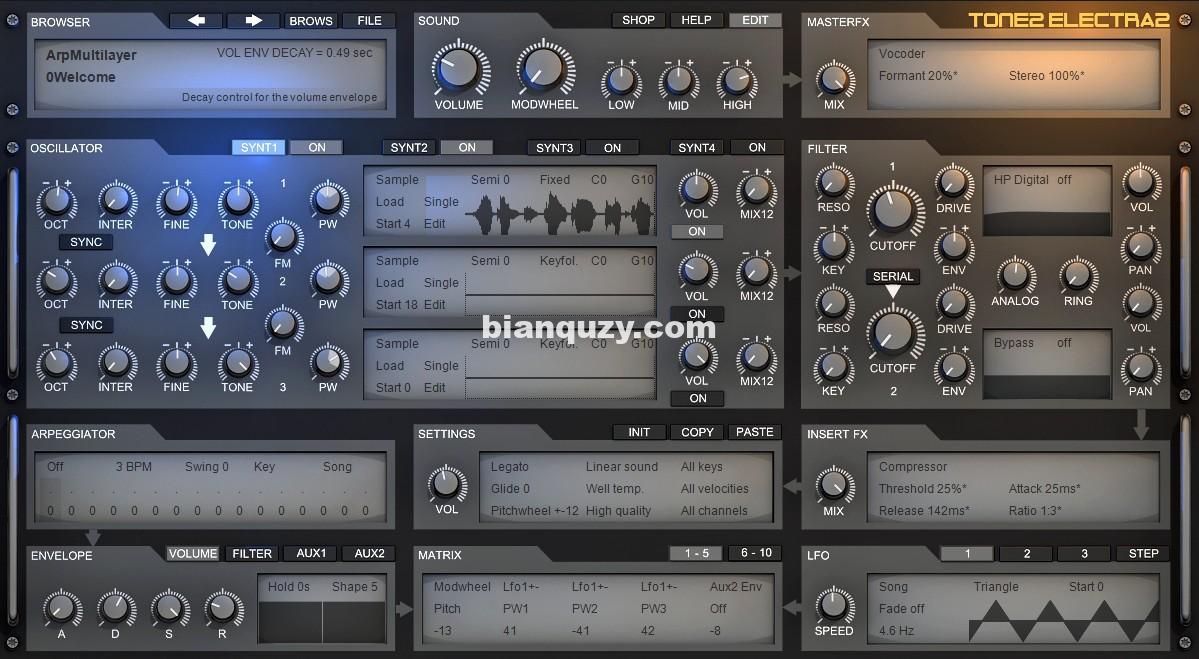1199x659 pixels.
Task: Open the Well temp. tuning menu
Action: coord(615,489)
